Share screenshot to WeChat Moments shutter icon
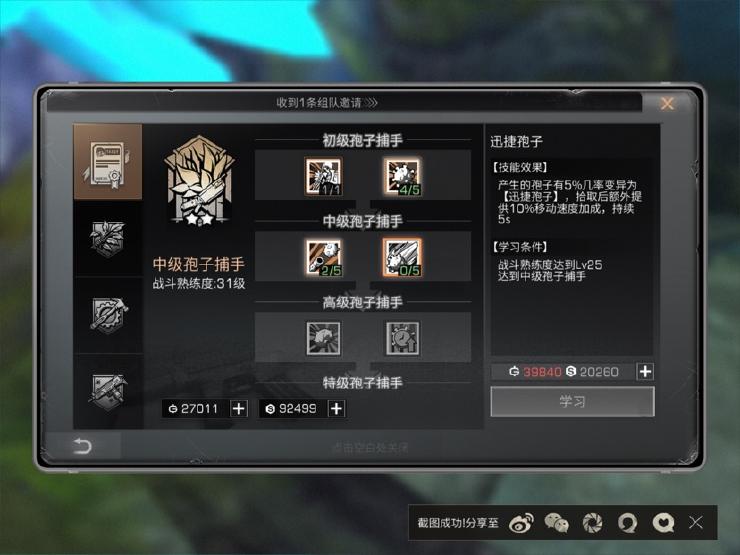 tap(592, 523)
